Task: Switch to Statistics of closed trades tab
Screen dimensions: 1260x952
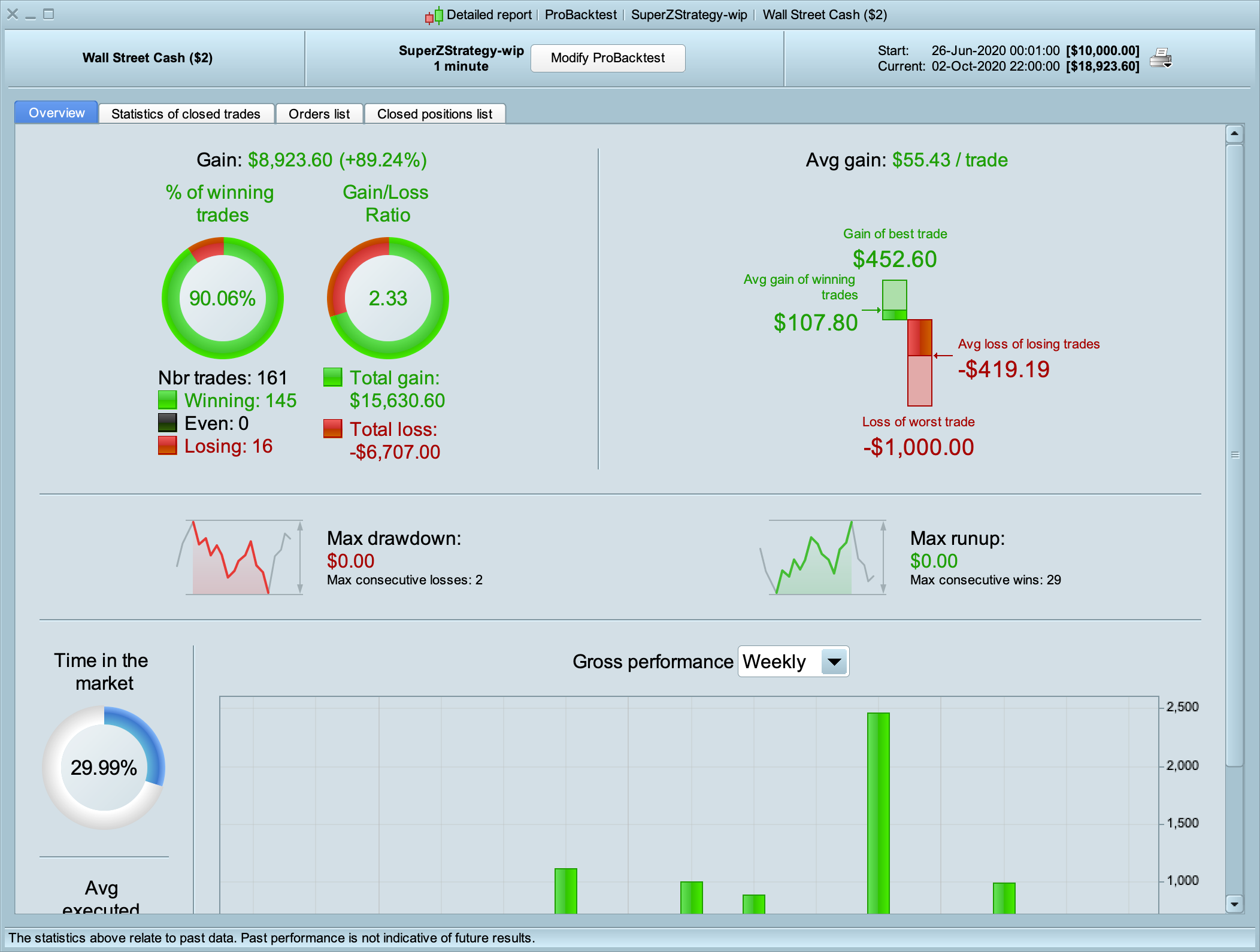Action: (x=186, y=114)
